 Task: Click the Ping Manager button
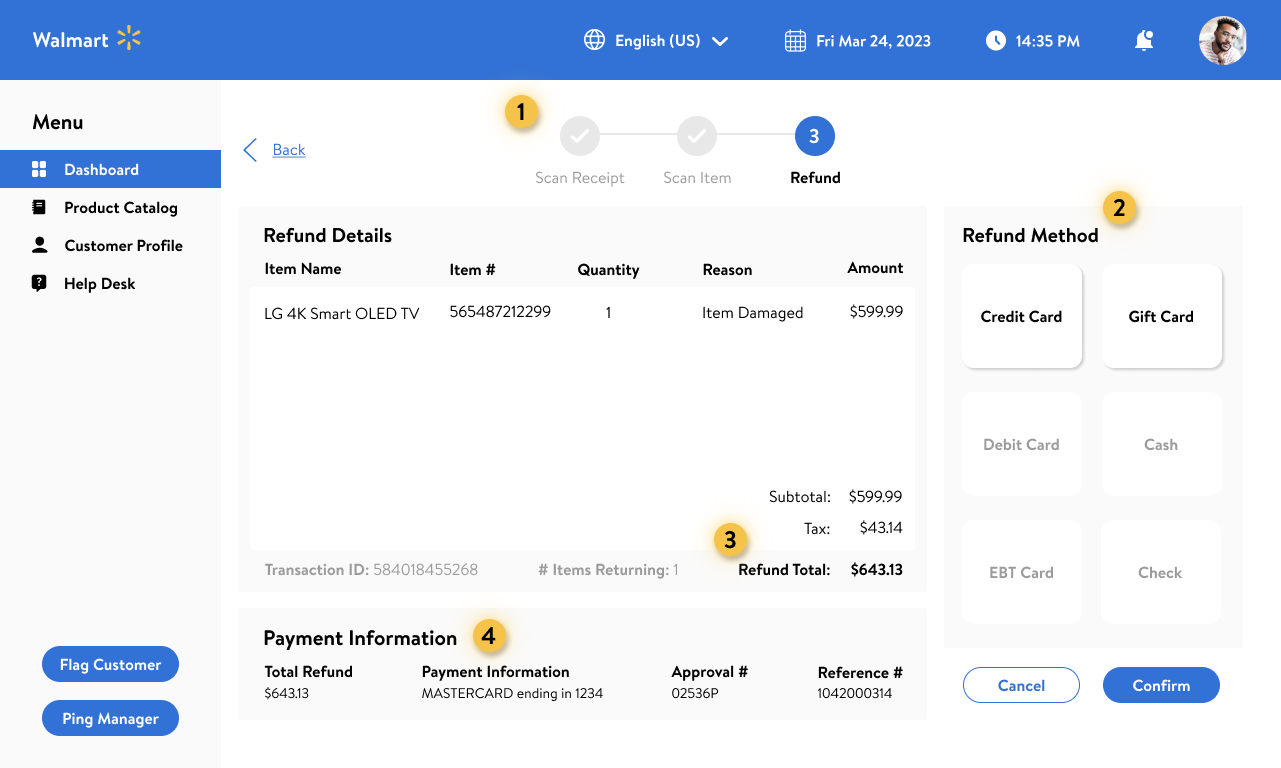coord(110,718)
